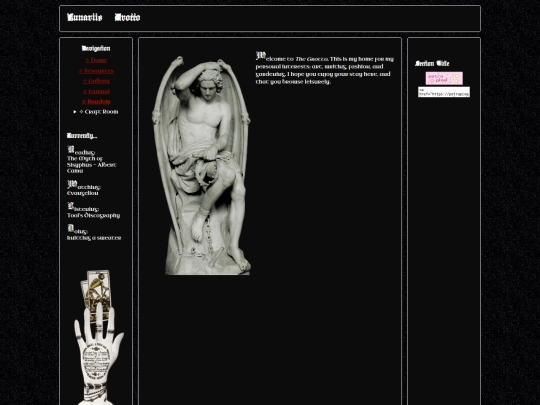
Task: Open the Gallery link in Navigation
Action: (96, 81)
